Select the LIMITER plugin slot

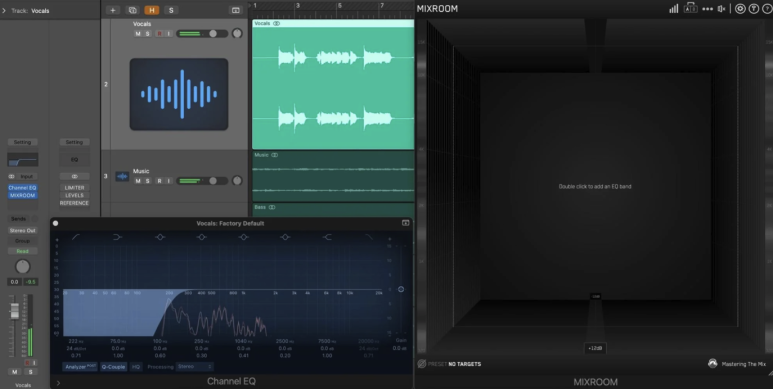(74, 188)
